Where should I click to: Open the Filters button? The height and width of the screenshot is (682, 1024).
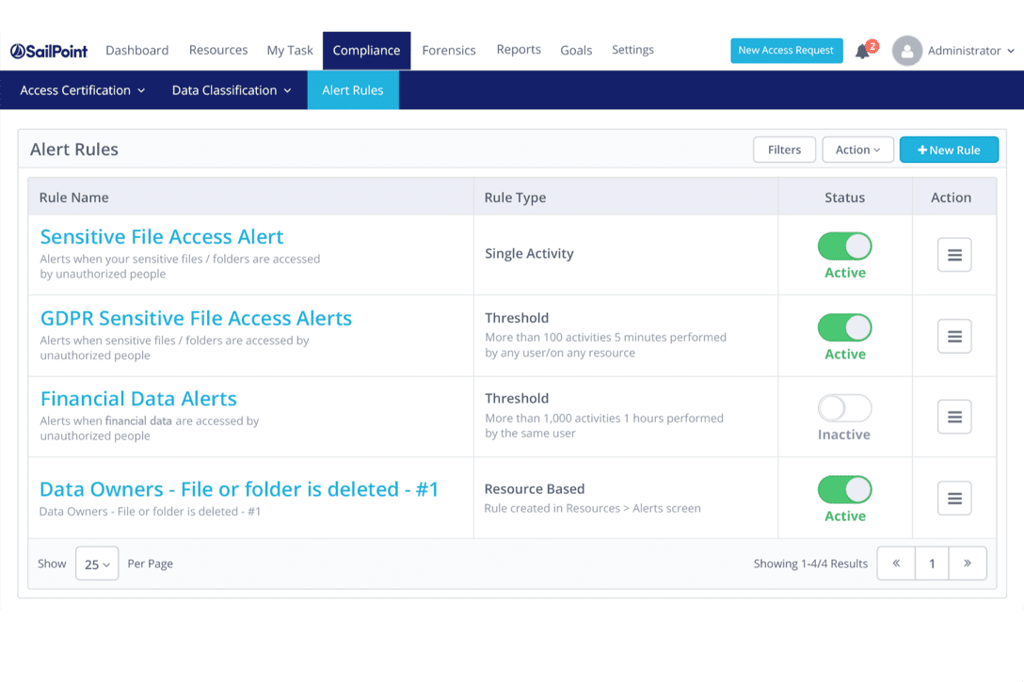click(784, 150)
